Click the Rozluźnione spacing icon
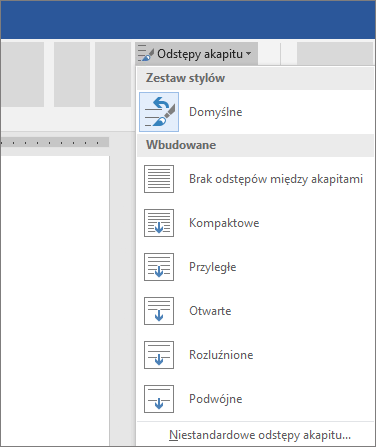Image resolution: width=376 pixels, height=447 pixels. click(159, 355)
